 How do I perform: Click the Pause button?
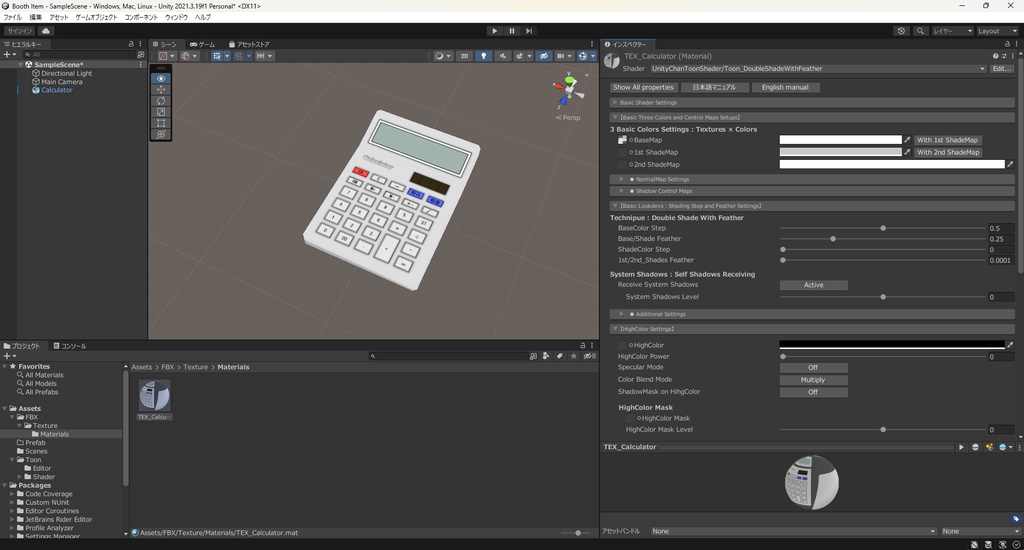512,31
